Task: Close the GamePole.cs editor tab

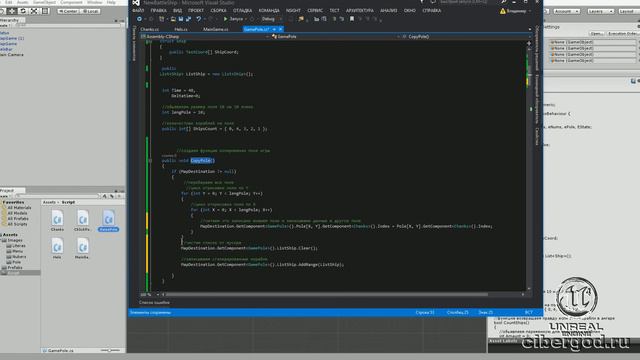Action: pos(280,29)
